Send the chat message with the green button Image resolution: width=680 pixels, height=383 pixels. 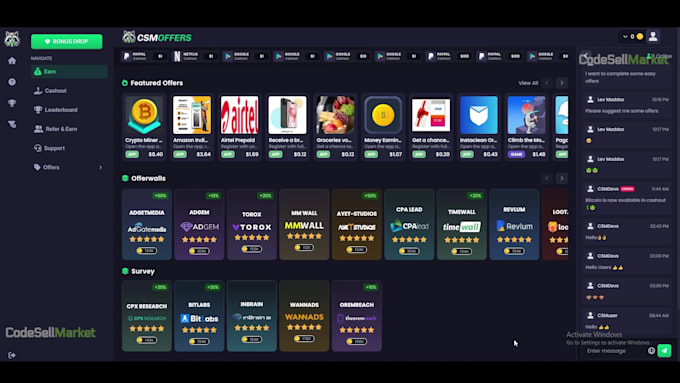coord(664,350)
